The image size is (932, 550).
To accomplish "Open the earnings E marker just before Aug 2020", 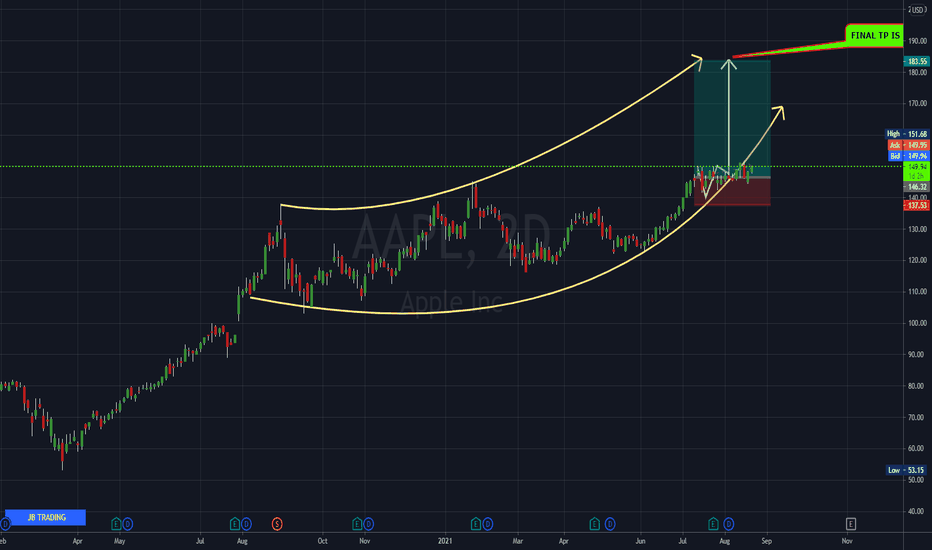I will tap(235, 524).
